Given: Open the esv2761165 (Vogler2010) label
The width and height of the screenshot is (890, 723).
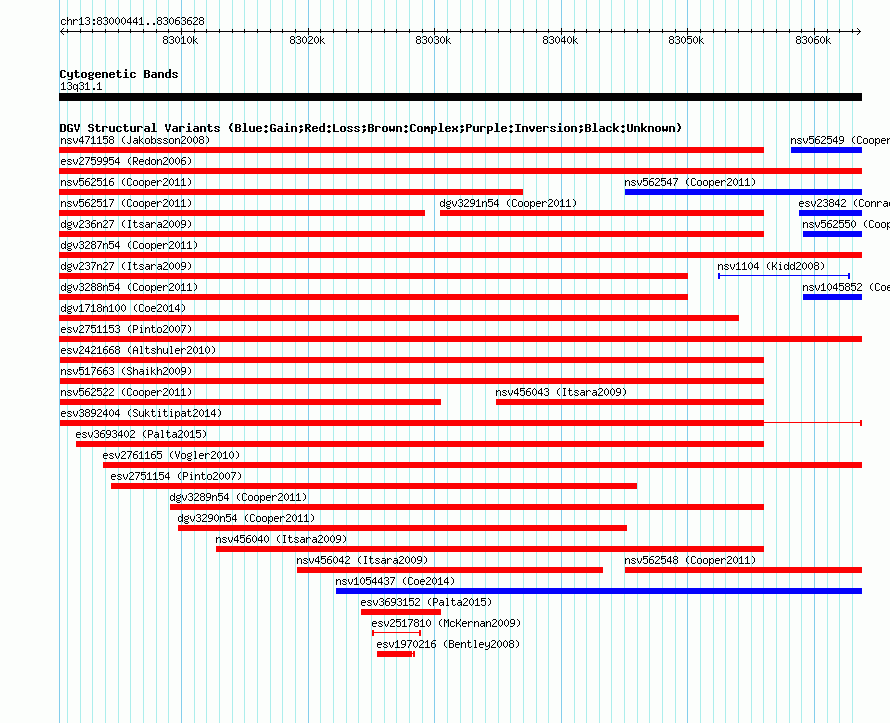Looking at the screenshot, I should (x=171, y=455).
